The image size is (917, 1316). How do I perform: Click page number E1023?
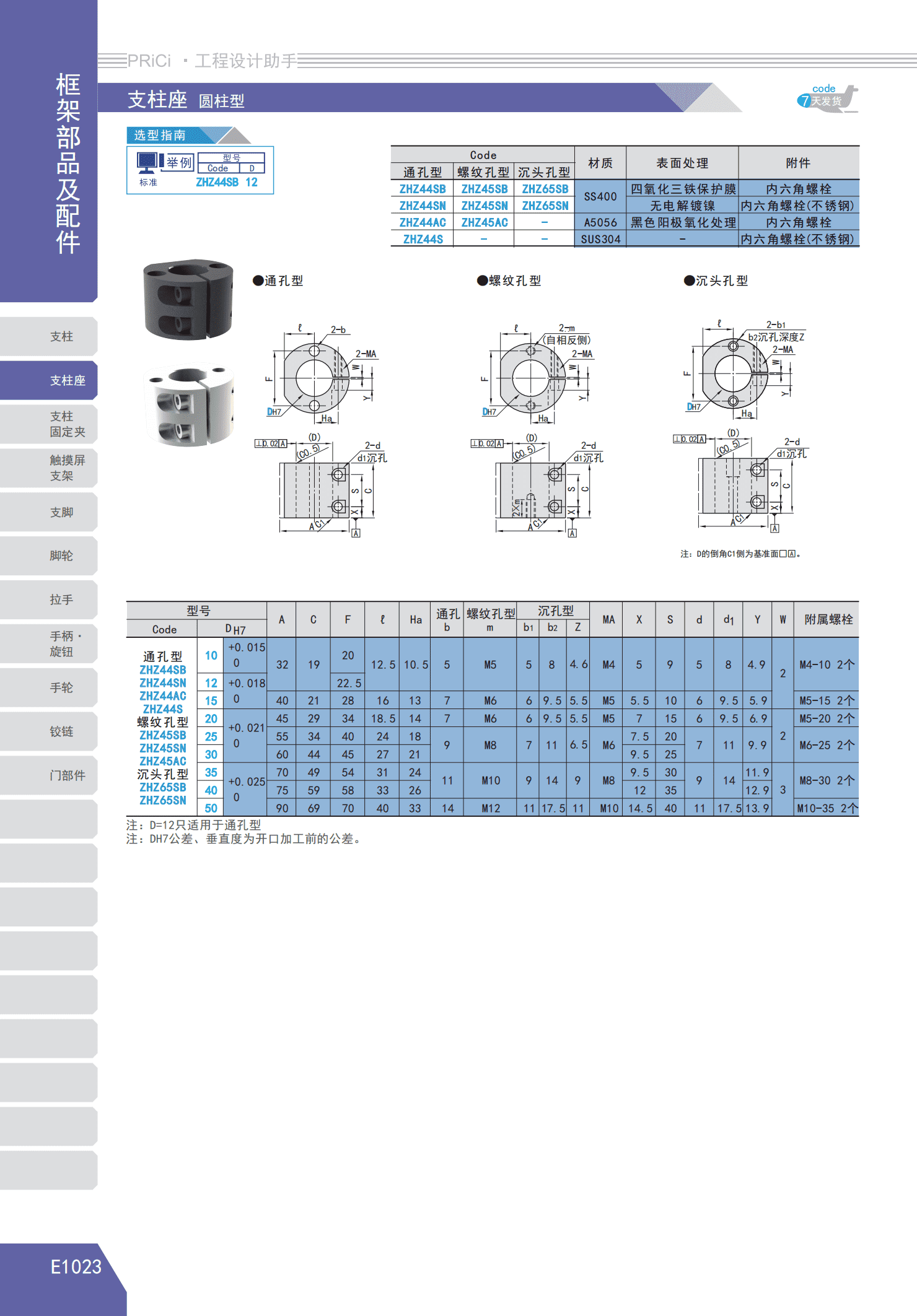(76, 1267)
